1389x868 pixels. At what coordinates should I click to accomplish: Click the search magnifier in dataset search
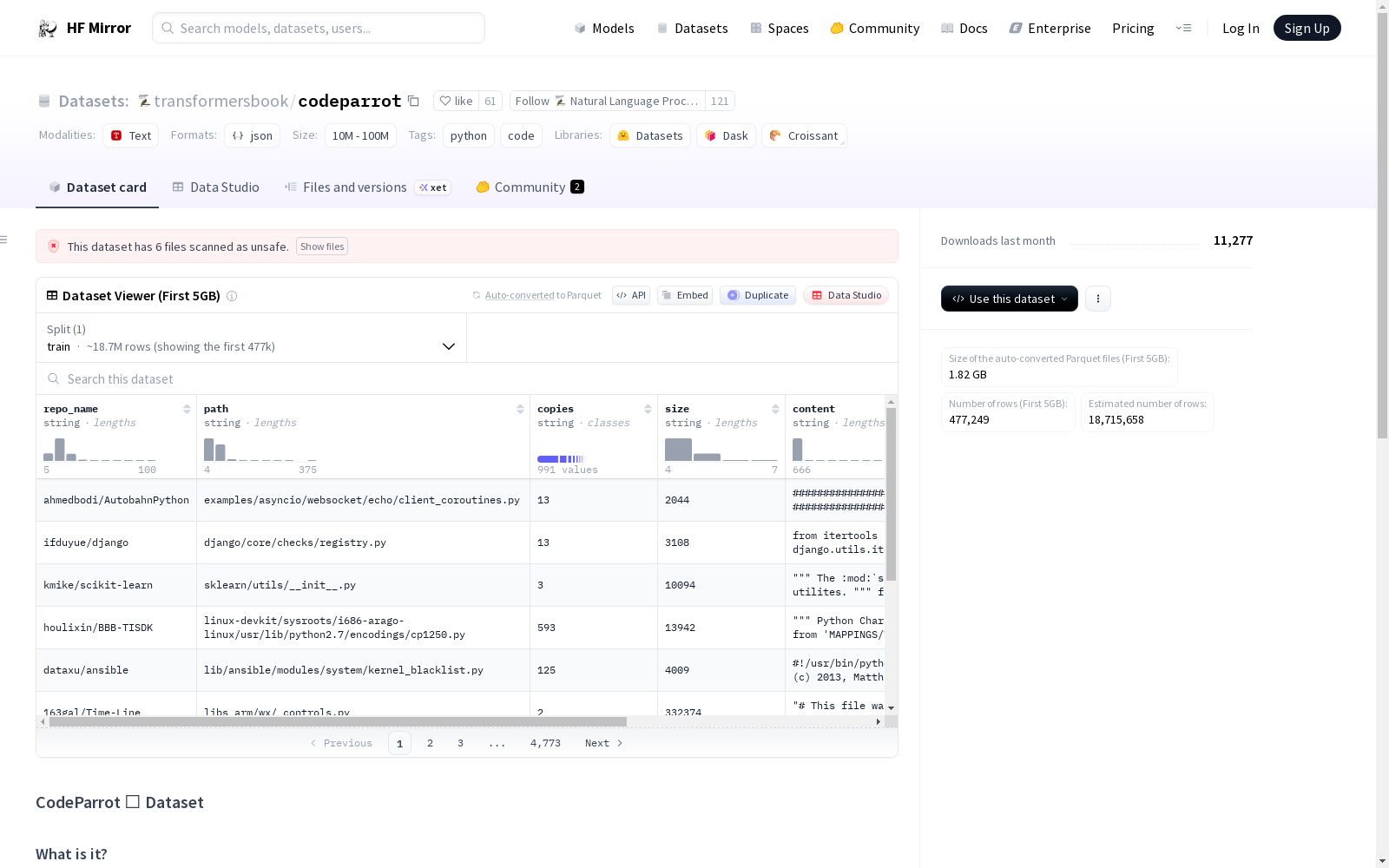[54, 379]
